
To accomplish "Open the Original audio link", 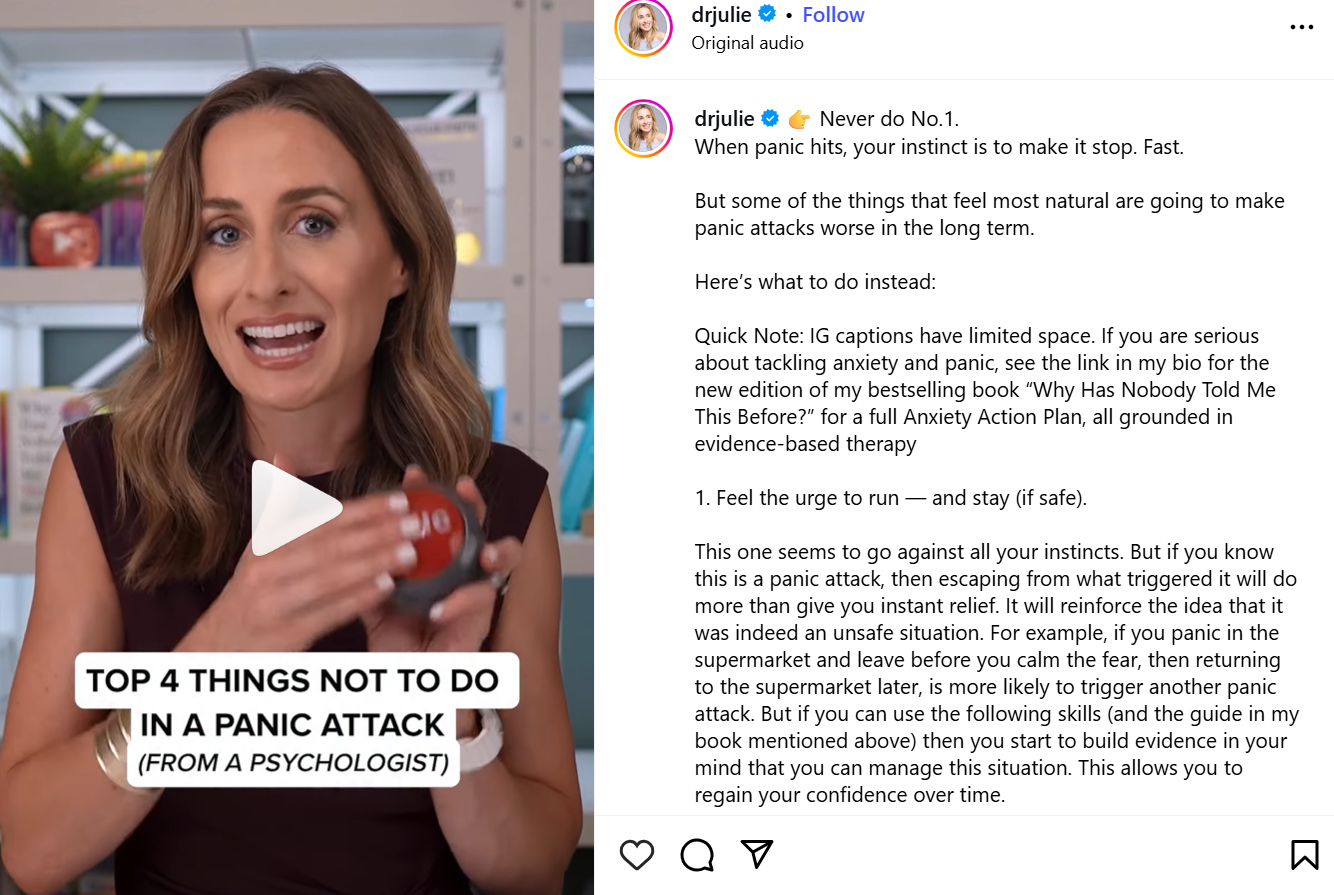I will [x=747, y=43].
